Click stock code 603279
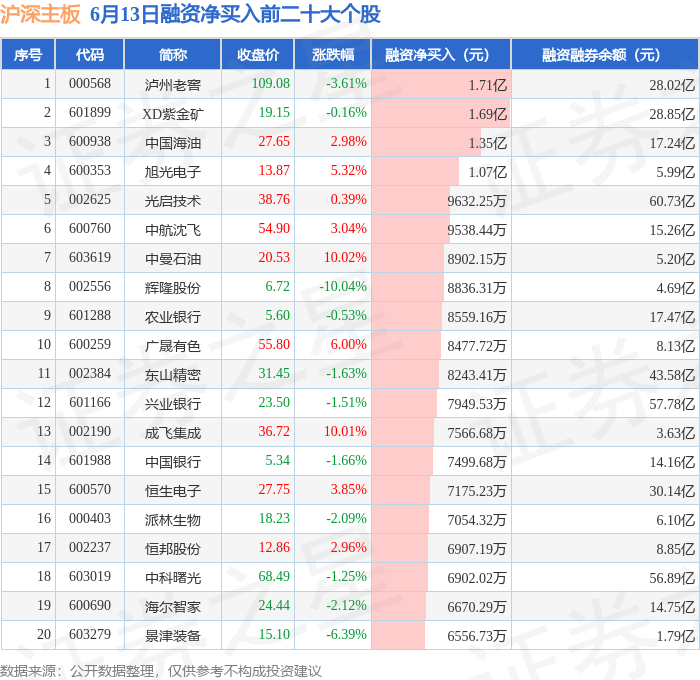Viewport: 700px width, 680px height. click(x=90, y=635)
